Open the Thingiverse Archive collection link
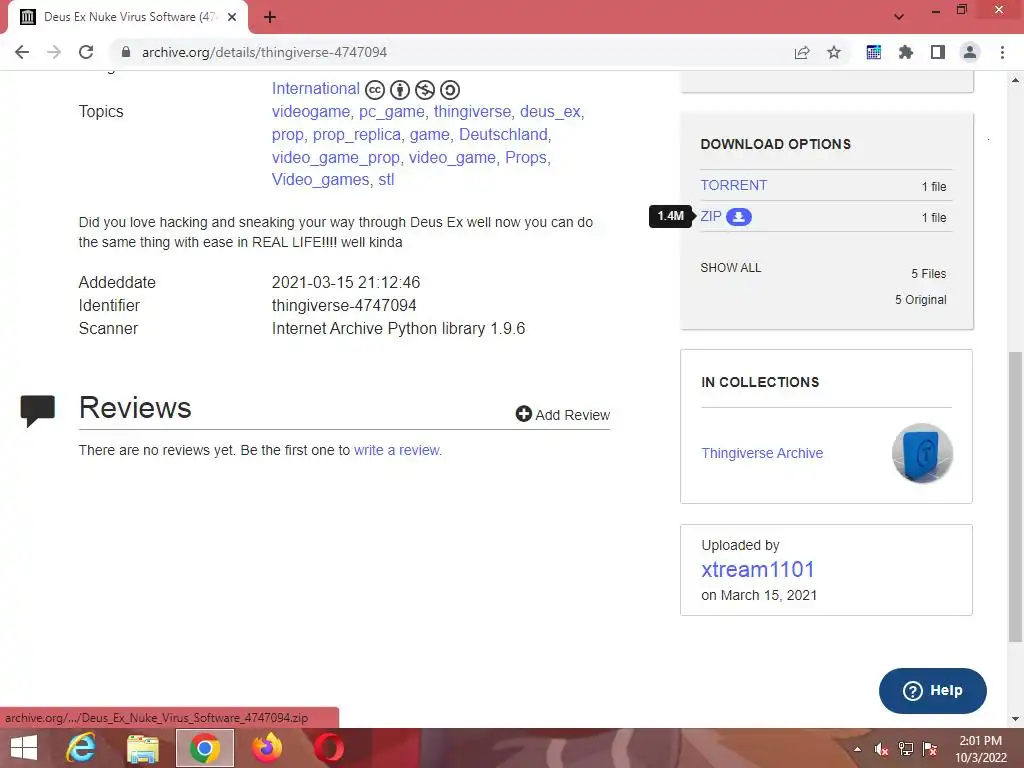 762,453
